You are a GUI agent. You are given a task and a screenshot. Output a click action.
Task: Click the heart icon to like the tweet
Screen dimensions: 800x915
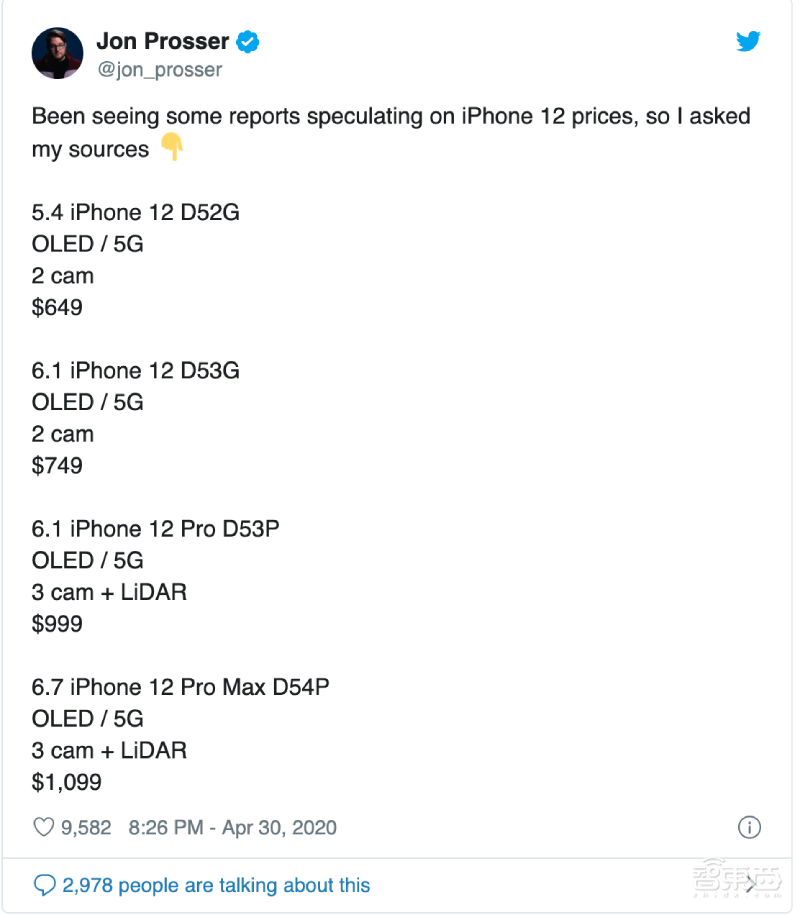tap(43, 827)
